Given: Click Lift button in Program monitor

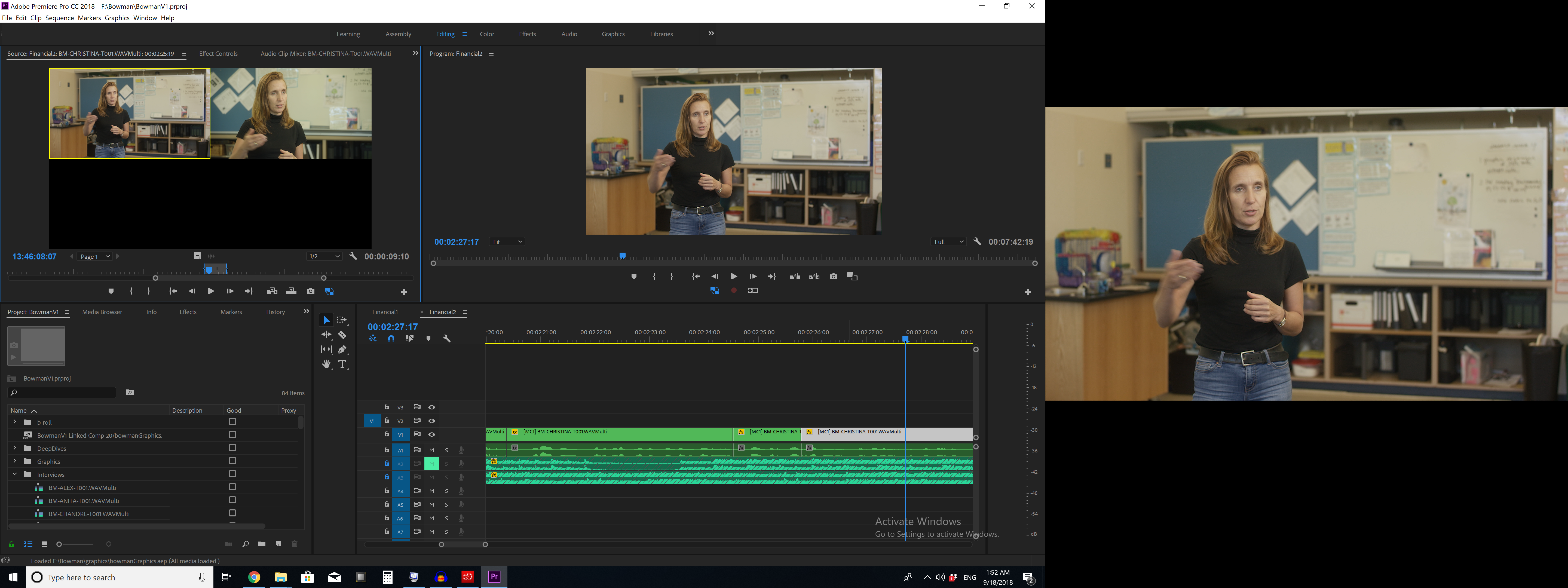Looking at the screenshot, I should (x=795, y=276).
